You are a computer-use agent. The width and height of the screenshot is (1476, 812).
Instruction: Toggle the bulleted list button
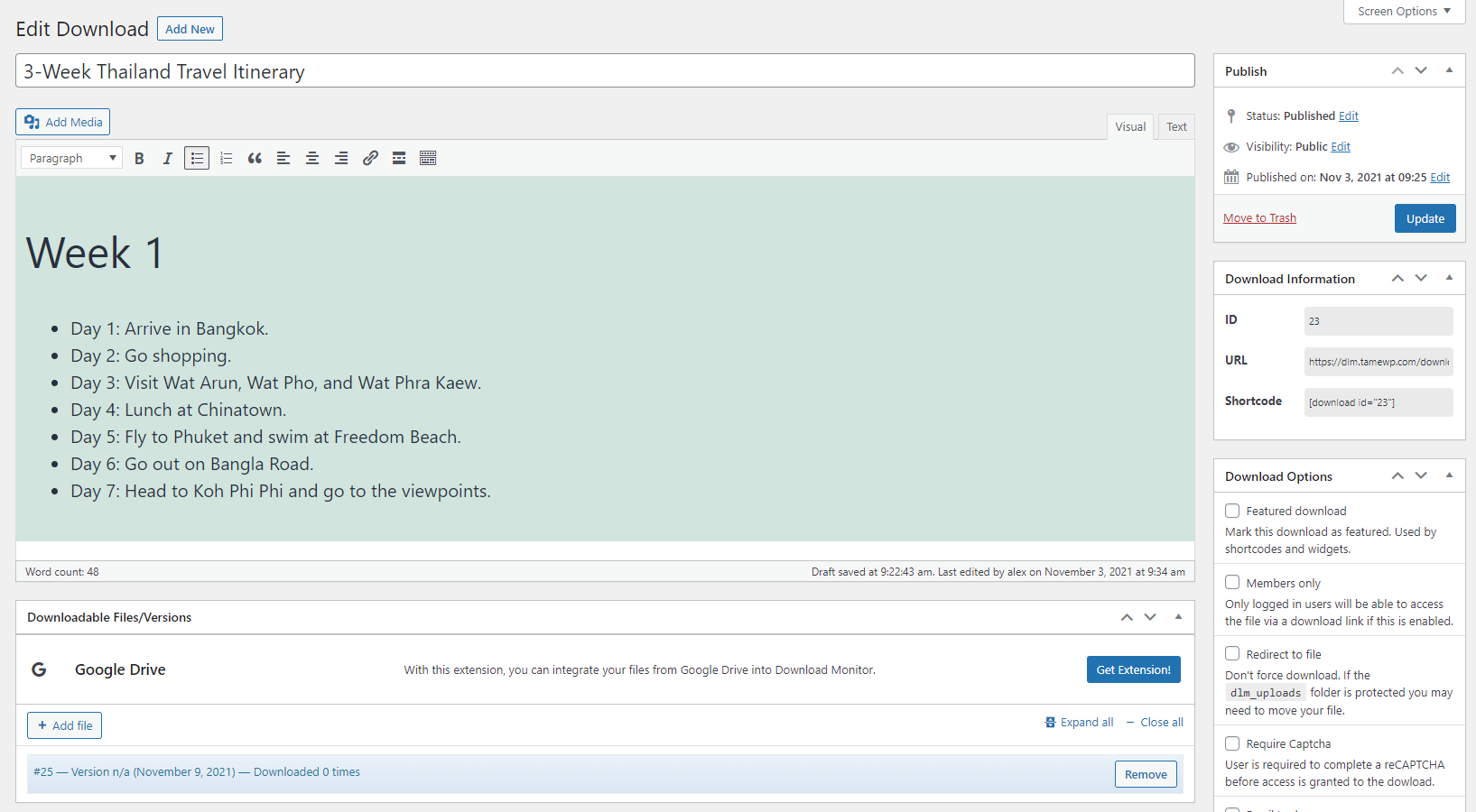click(197, 159)
